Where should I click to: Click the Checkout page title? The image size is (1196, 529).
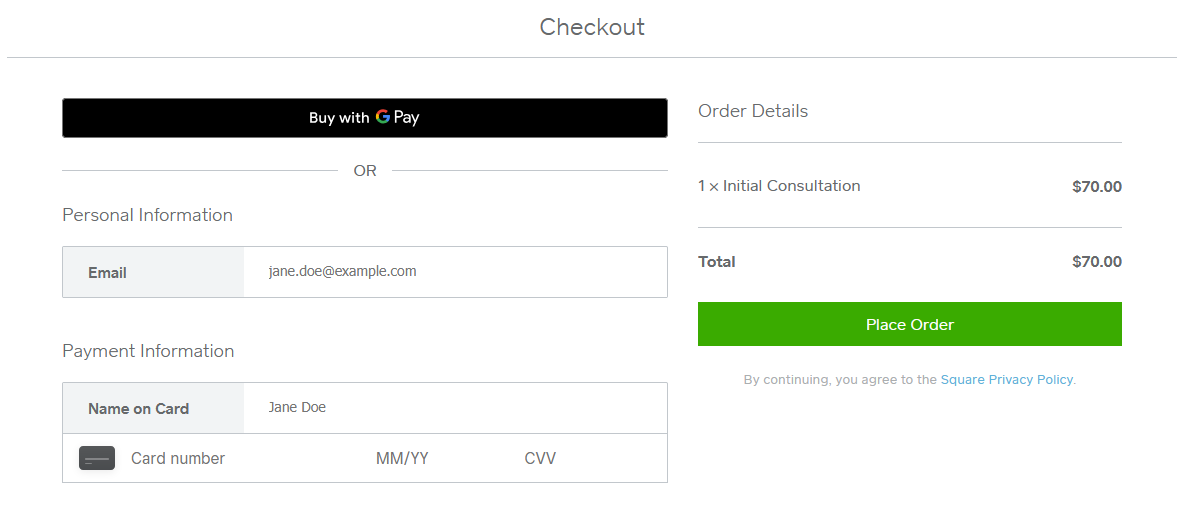pyautogui.click(x=592, y=27)
